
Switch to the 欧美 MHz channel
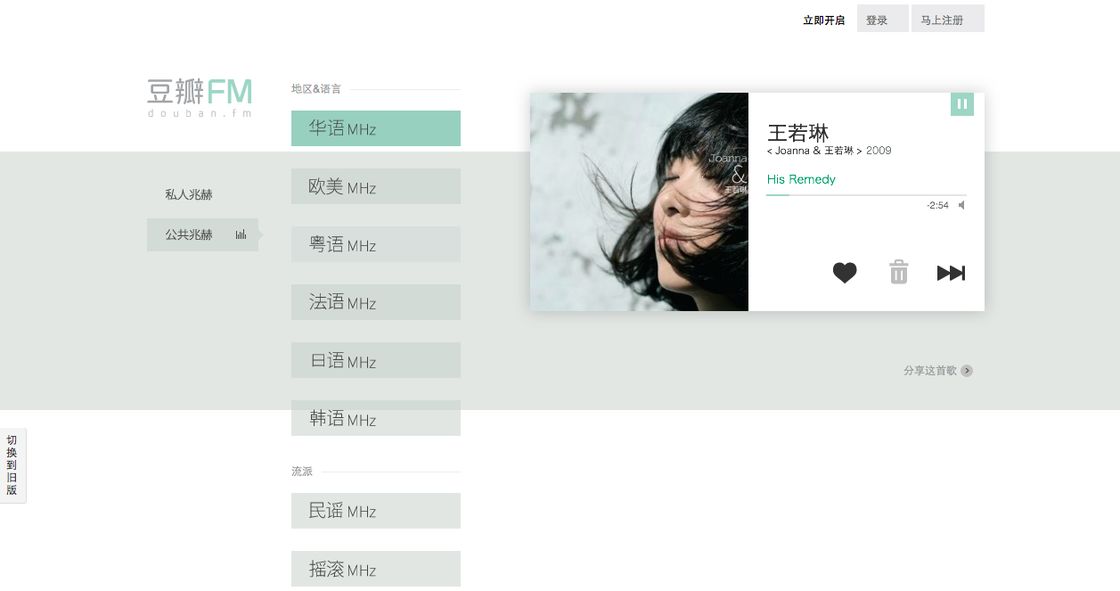click(x=376, y=187)
